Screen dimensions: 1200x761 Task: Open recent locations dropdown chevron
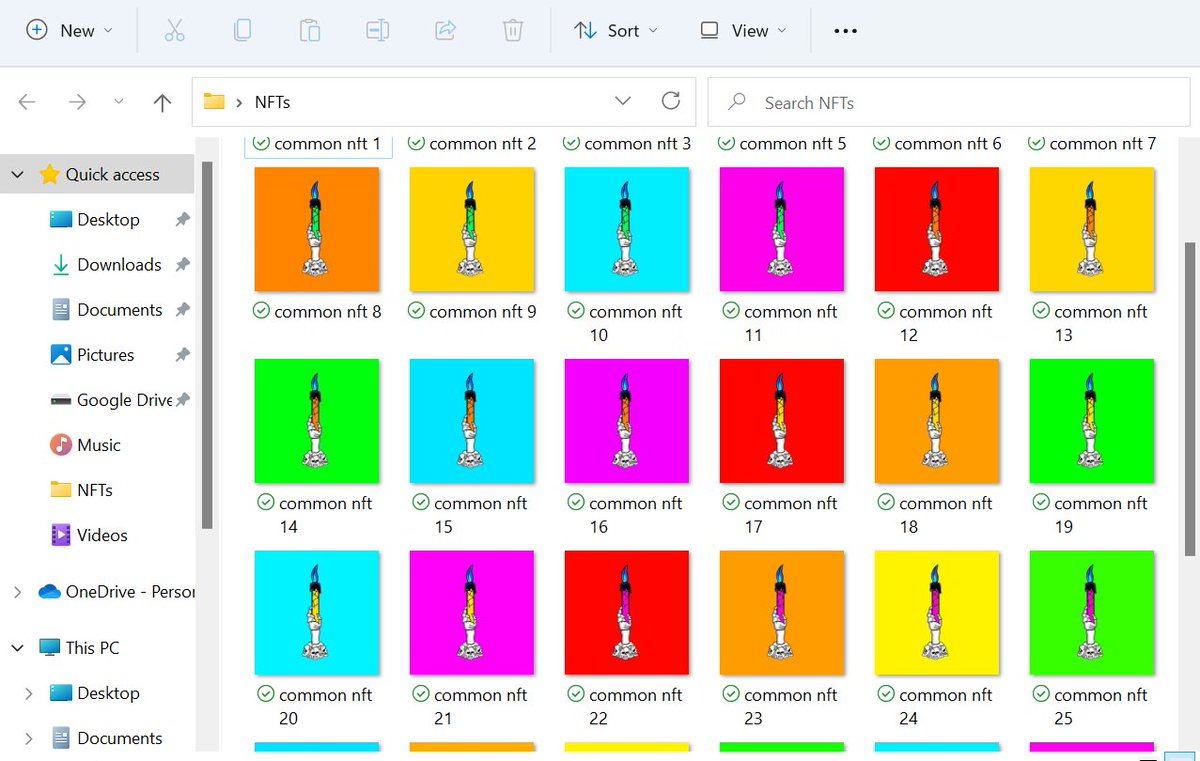point(119,102)
